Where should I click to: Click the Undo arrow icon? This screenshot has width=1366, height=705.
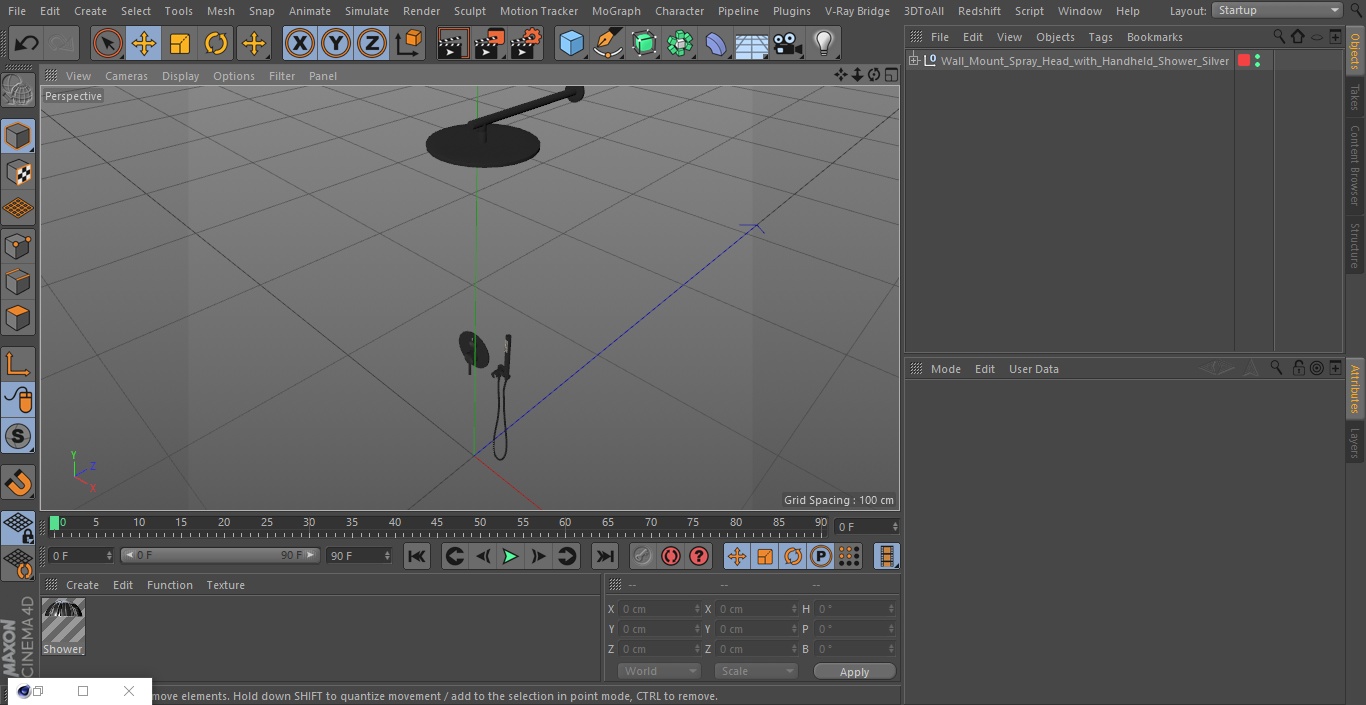pyautogui.click(x=26, y=43)
